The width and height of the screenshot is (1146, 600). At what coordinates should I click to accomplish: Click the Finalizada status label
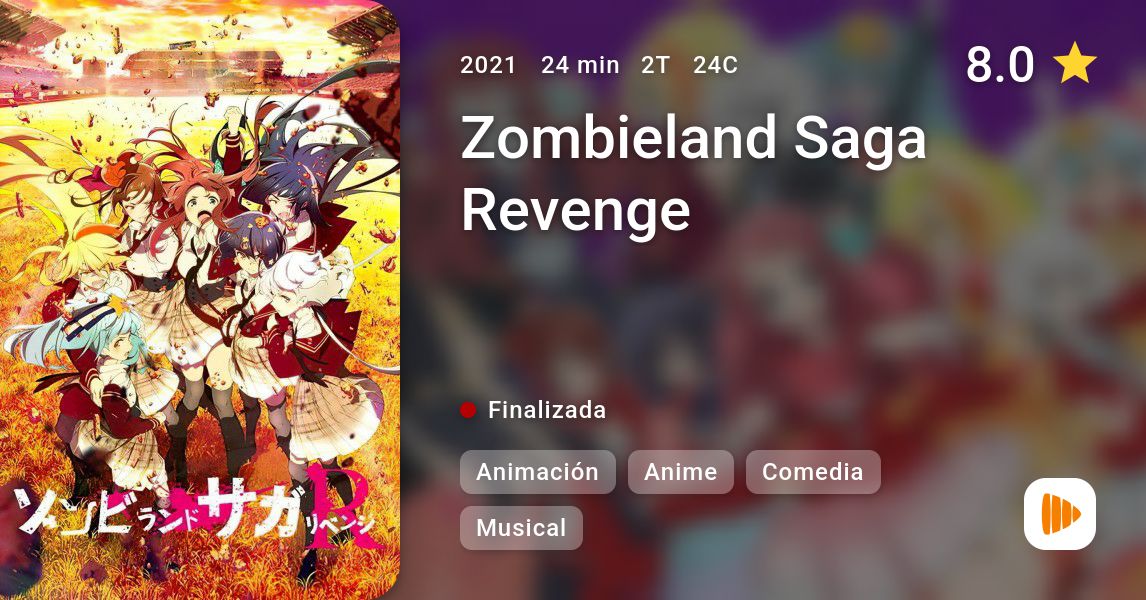click(547, 410)
